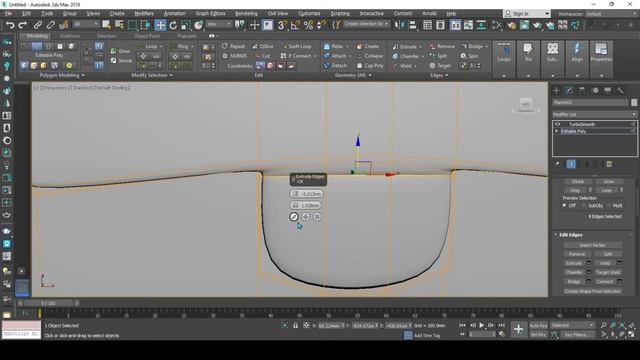640x360 pixels.
Task: Open the Rendering menu
Action: click(x=246, y=13)
